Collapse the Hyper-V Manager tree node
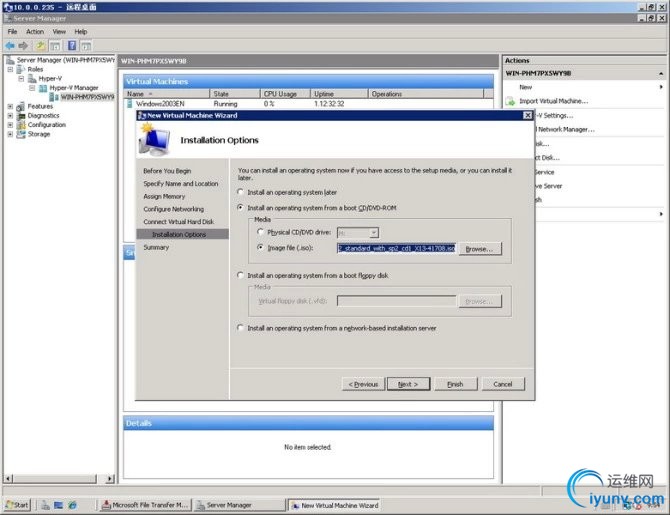 click(32, 88)
